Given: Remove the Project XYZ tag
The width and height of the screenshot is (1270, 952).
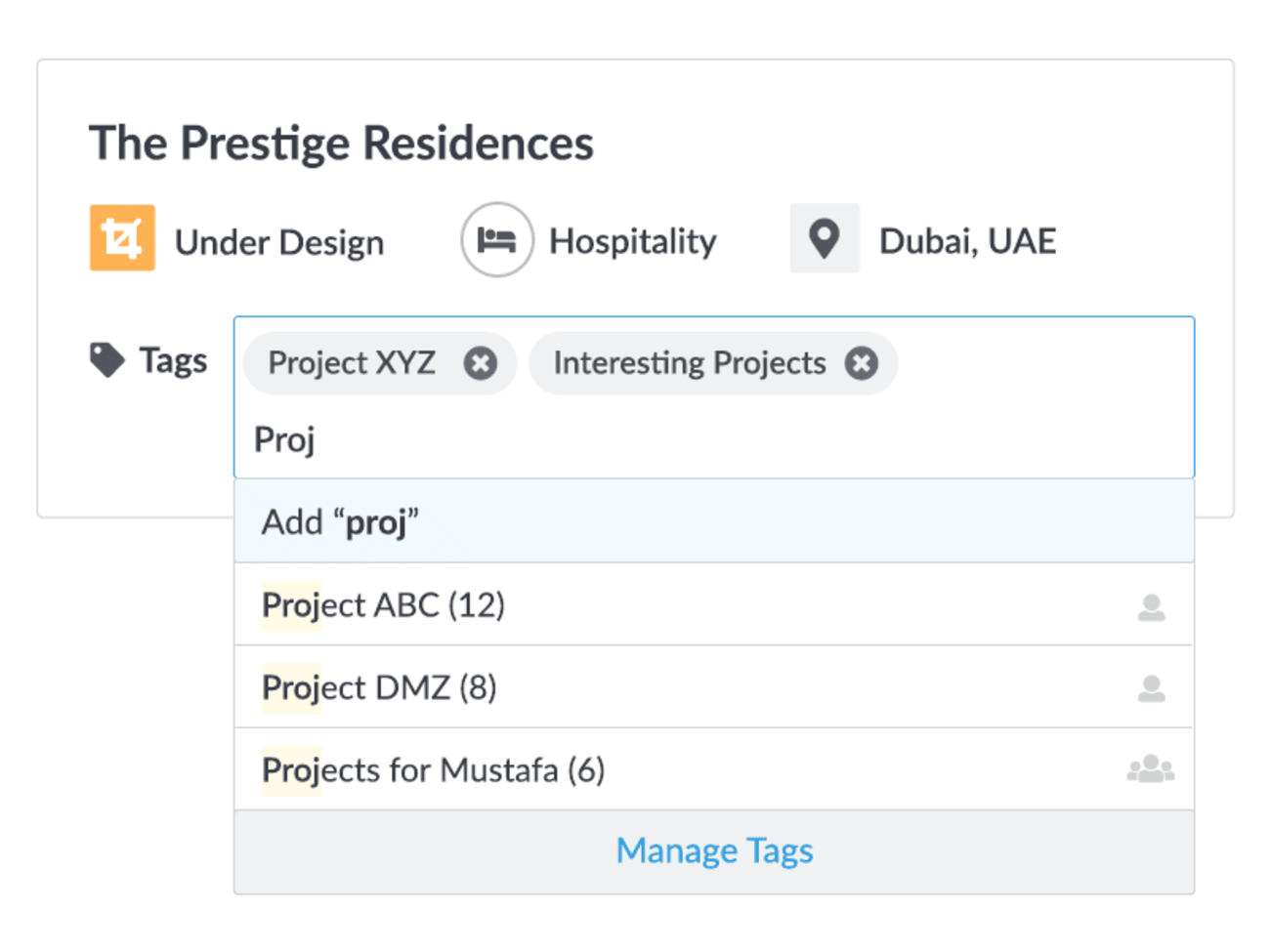Looking at the screenshot, I should tap(480, 363).
